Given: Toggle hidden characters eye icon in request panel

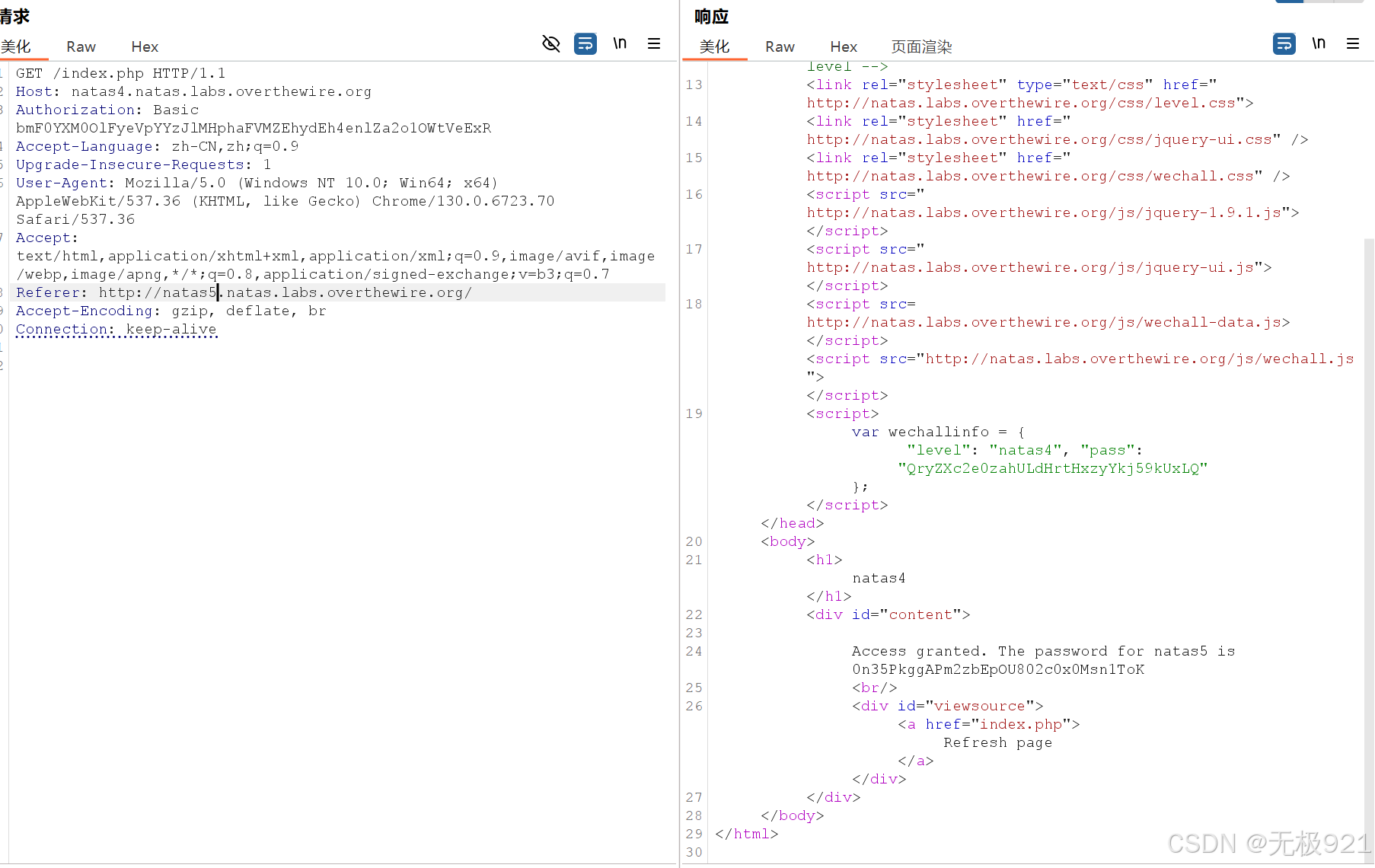Looking at the screenshot, I should (551, 44).
